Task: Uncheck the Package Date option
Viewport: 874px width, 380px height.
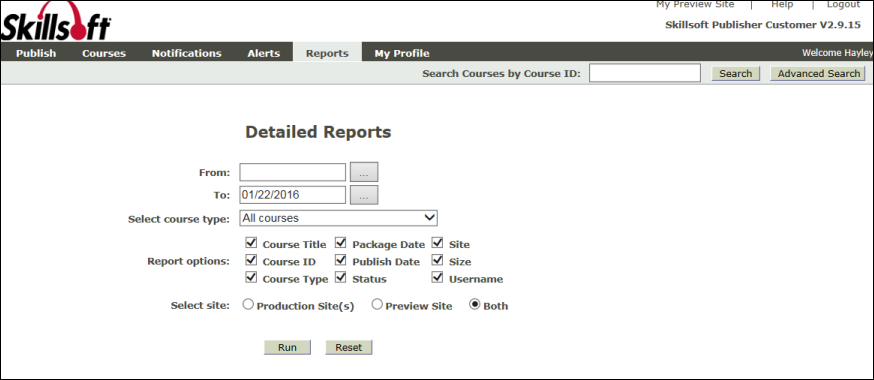Action: pyautogui.click(x=341, y=243)
